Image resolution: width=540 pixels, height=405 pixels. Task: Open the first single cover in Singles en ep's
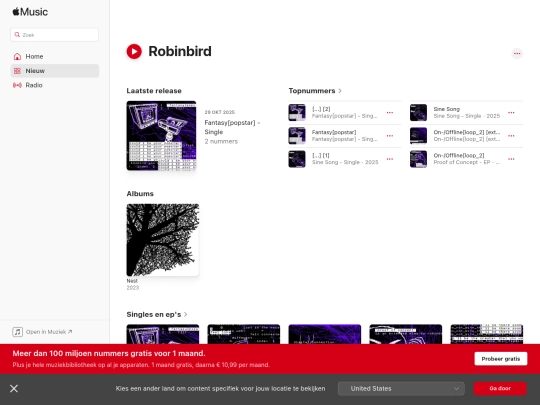pos(163,334)
